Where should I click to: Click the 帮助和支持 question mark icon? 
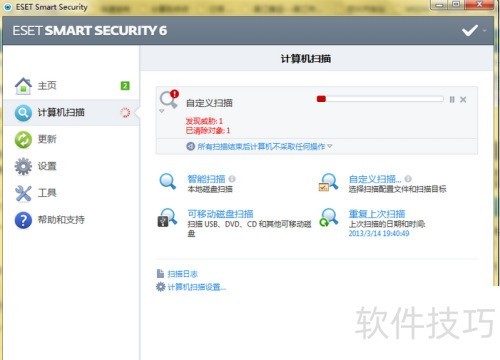[x=23, y=220]
